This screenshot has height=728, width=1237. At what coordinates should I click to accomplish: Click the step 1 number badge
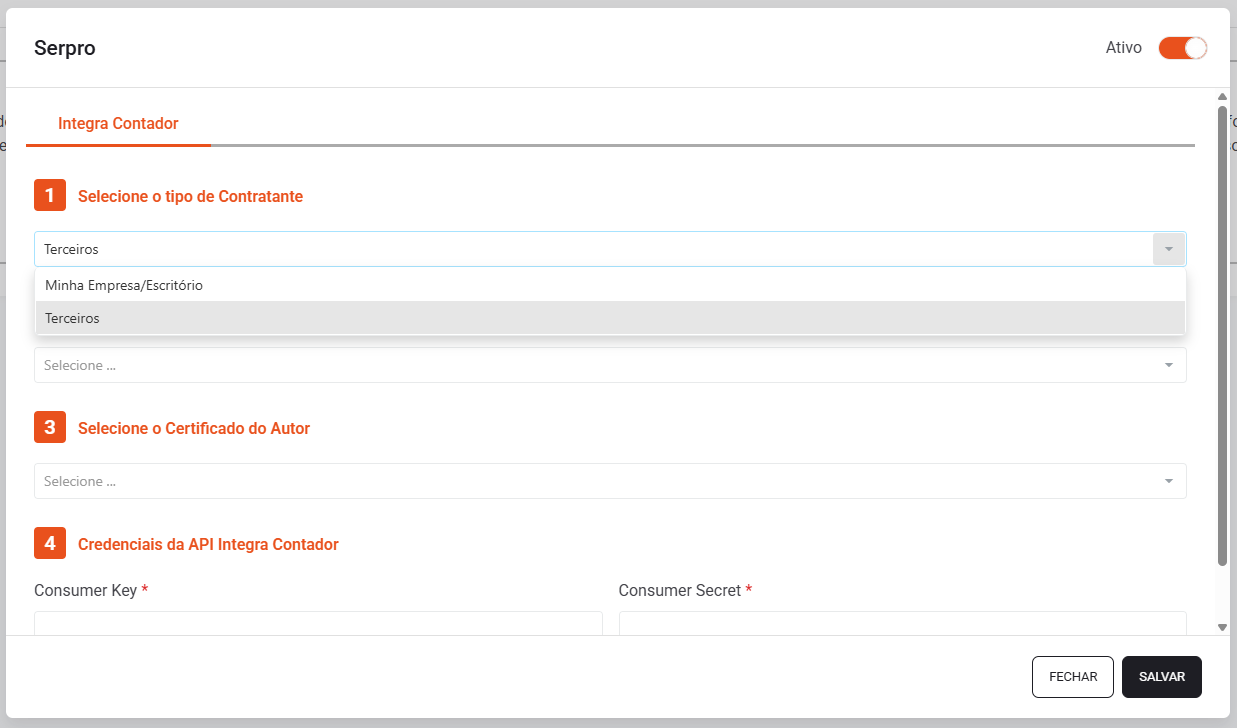pos(50,196)
